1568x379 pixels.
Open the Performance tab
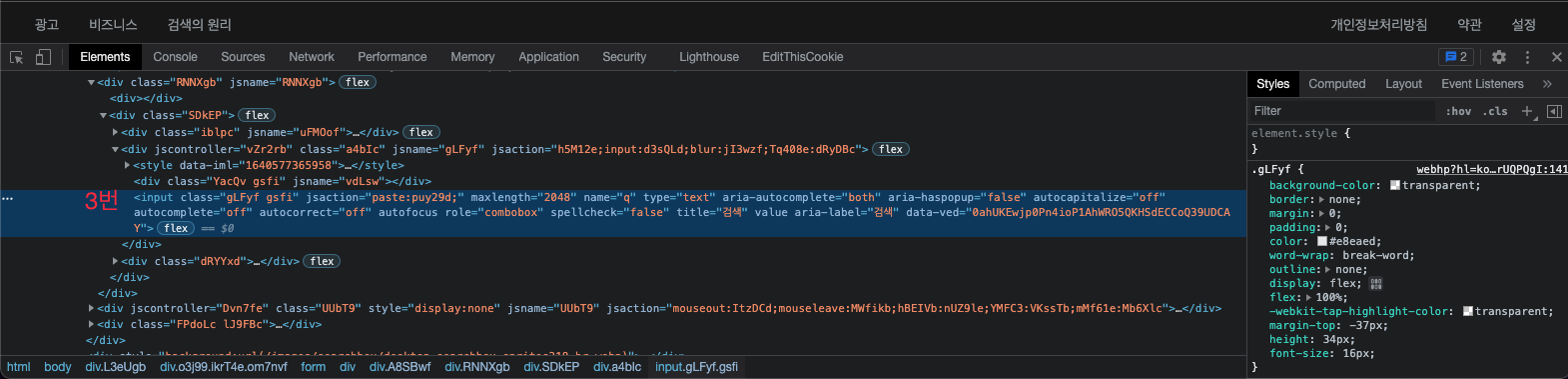click(392, 57)
